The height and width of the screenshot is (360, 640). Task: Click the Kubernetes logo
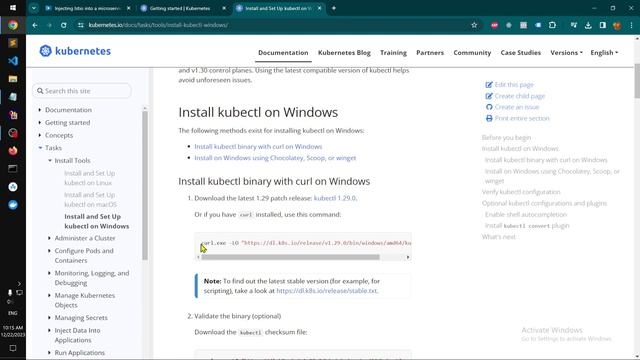pos(75,51)
